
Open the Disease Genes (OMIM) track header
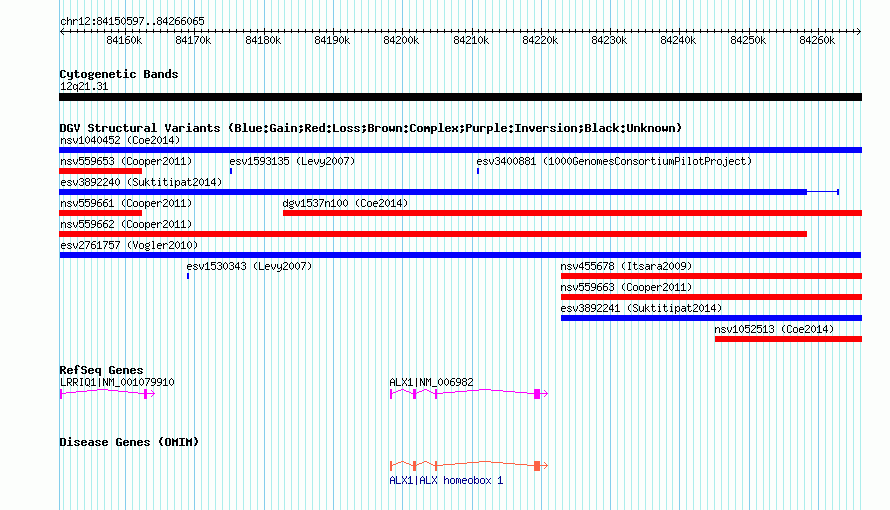click(129, 442)
